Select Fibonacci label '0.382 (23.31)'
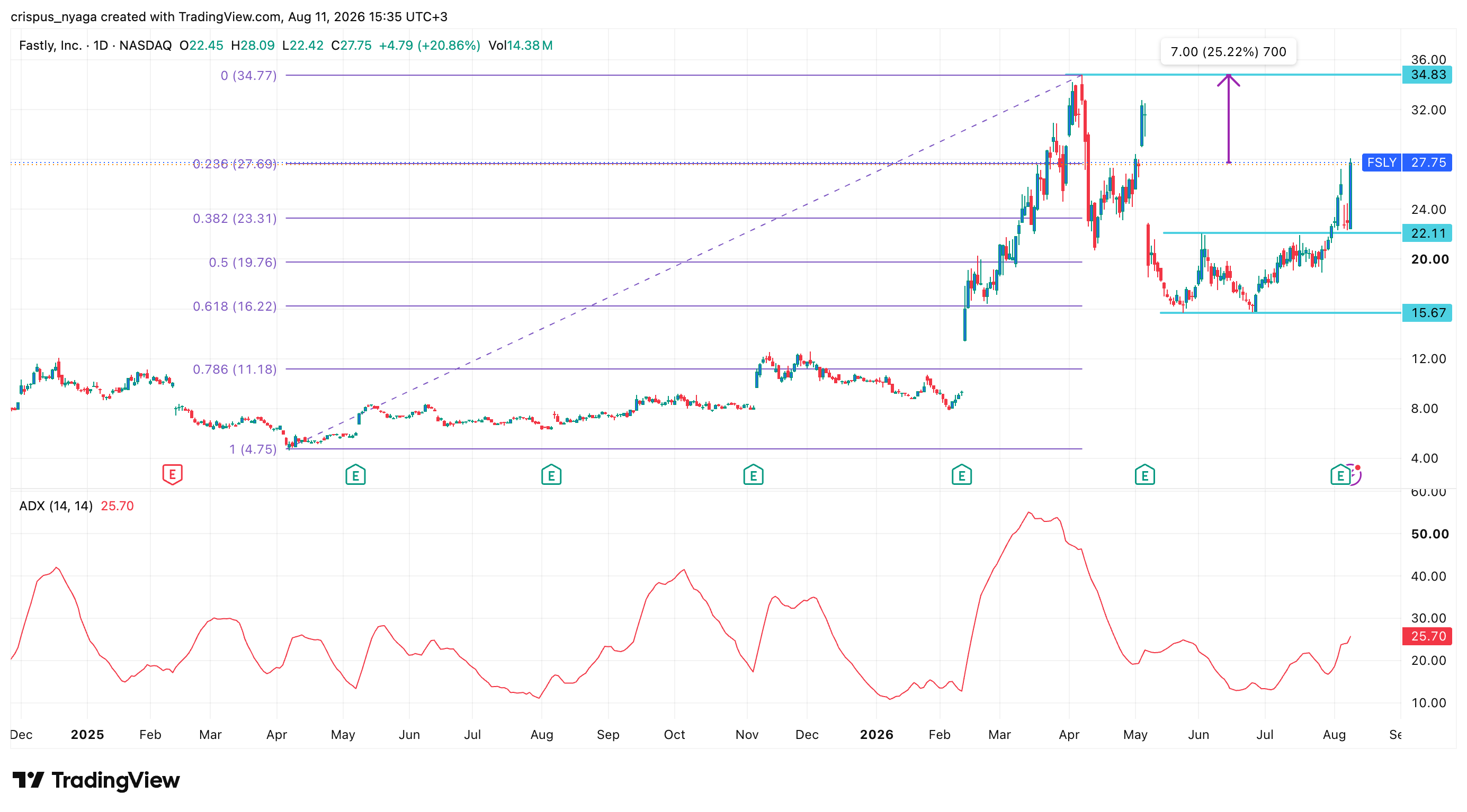Viewport: 1467px width, 812px height. (235, 219)
